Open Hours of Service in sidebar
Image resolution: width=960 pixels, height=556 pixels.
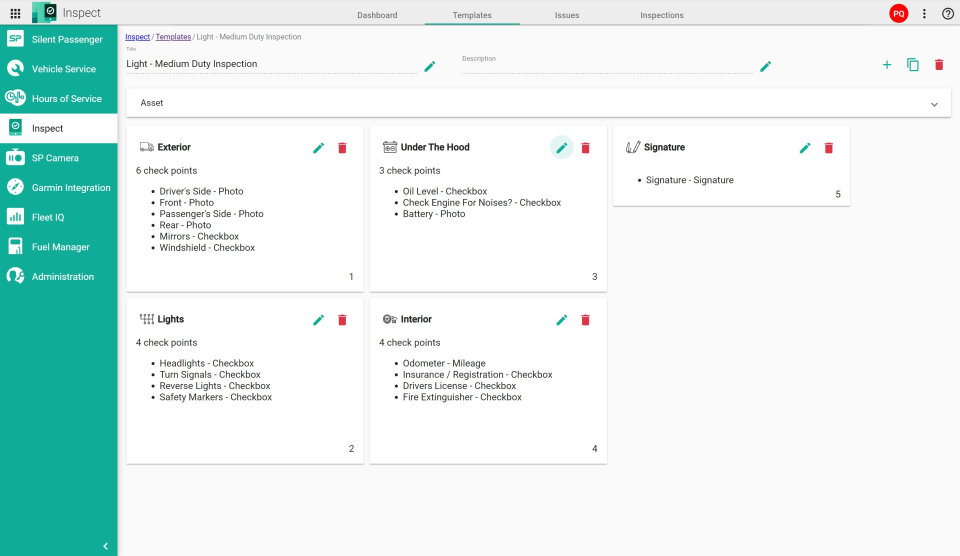coord(59,99)
